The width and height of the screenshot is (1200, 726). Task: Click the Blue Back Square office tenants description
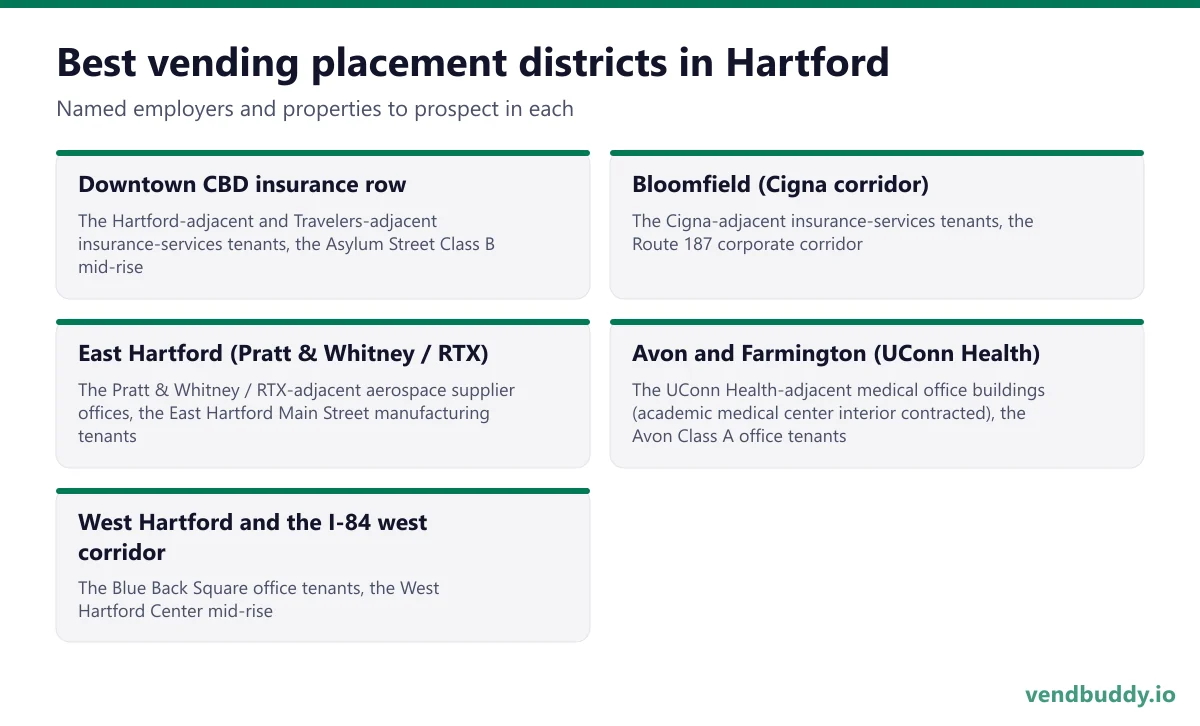tap(258, 599)
